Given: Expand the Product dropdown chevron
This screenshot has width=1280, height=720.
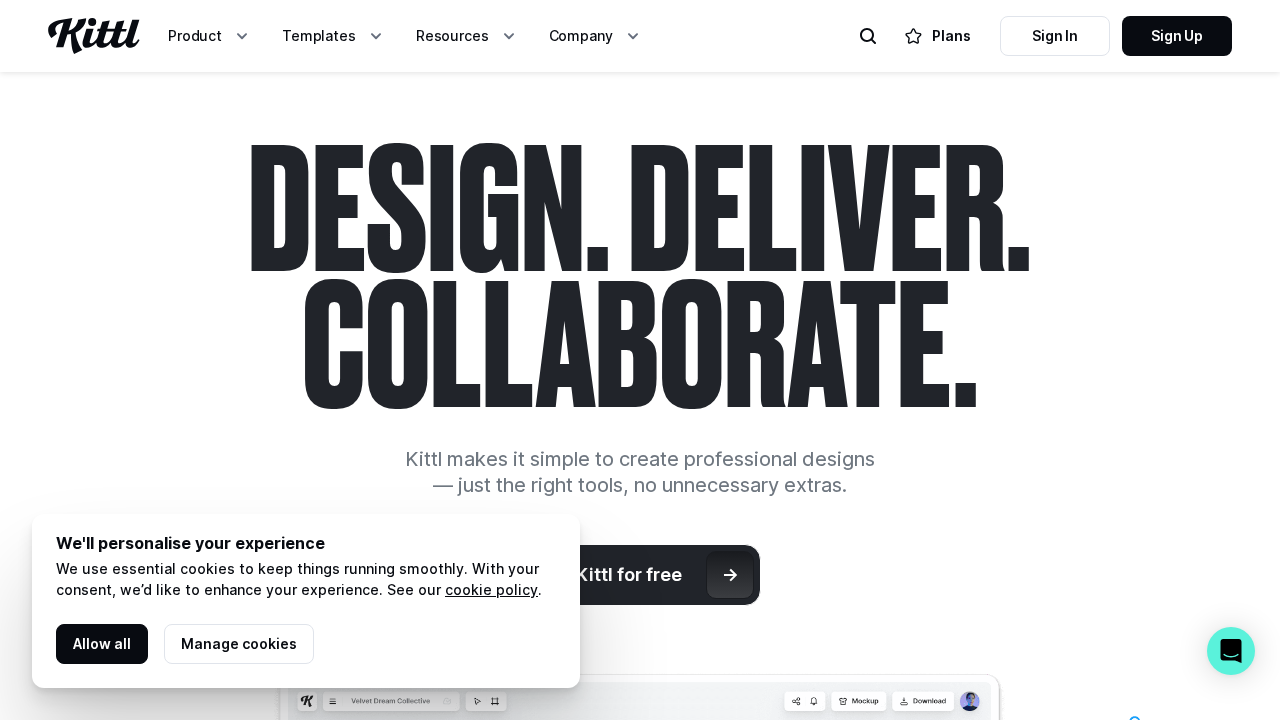Looking at the screenshot, I should [x=242, y=36].
